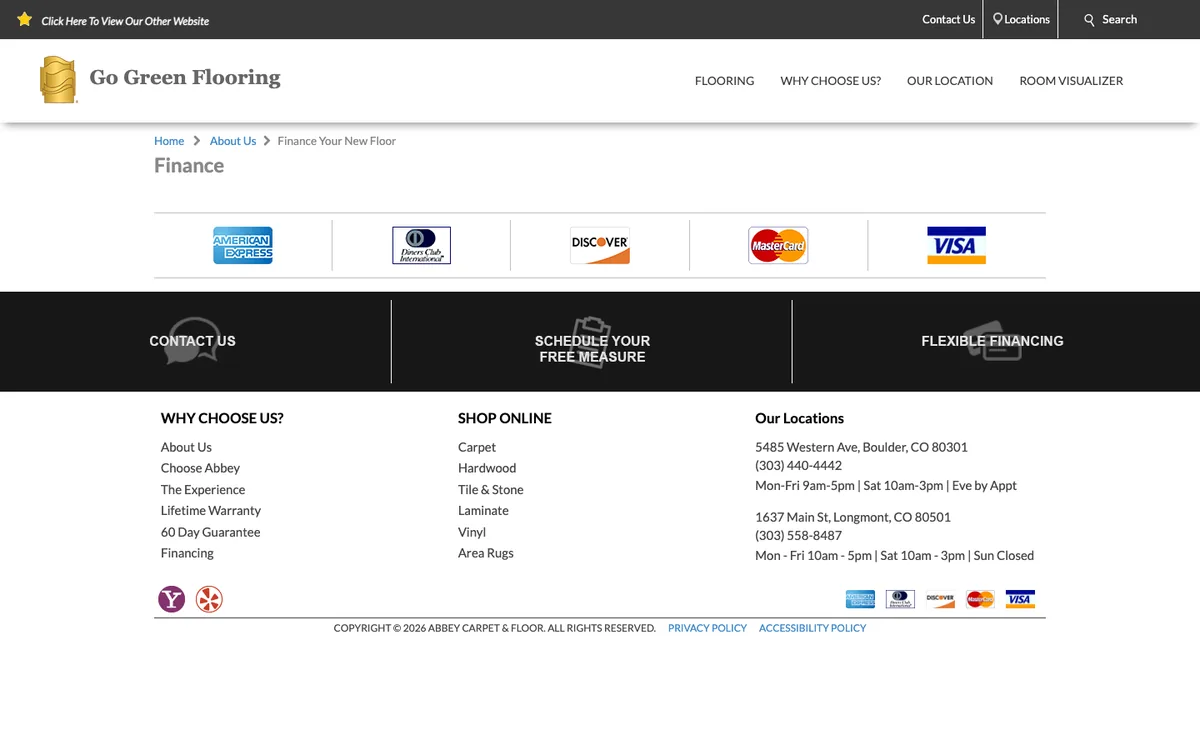This screenshot has height=750, width=1200.
Task: Shop Hardwood in footer
Action: coord(487,468)
